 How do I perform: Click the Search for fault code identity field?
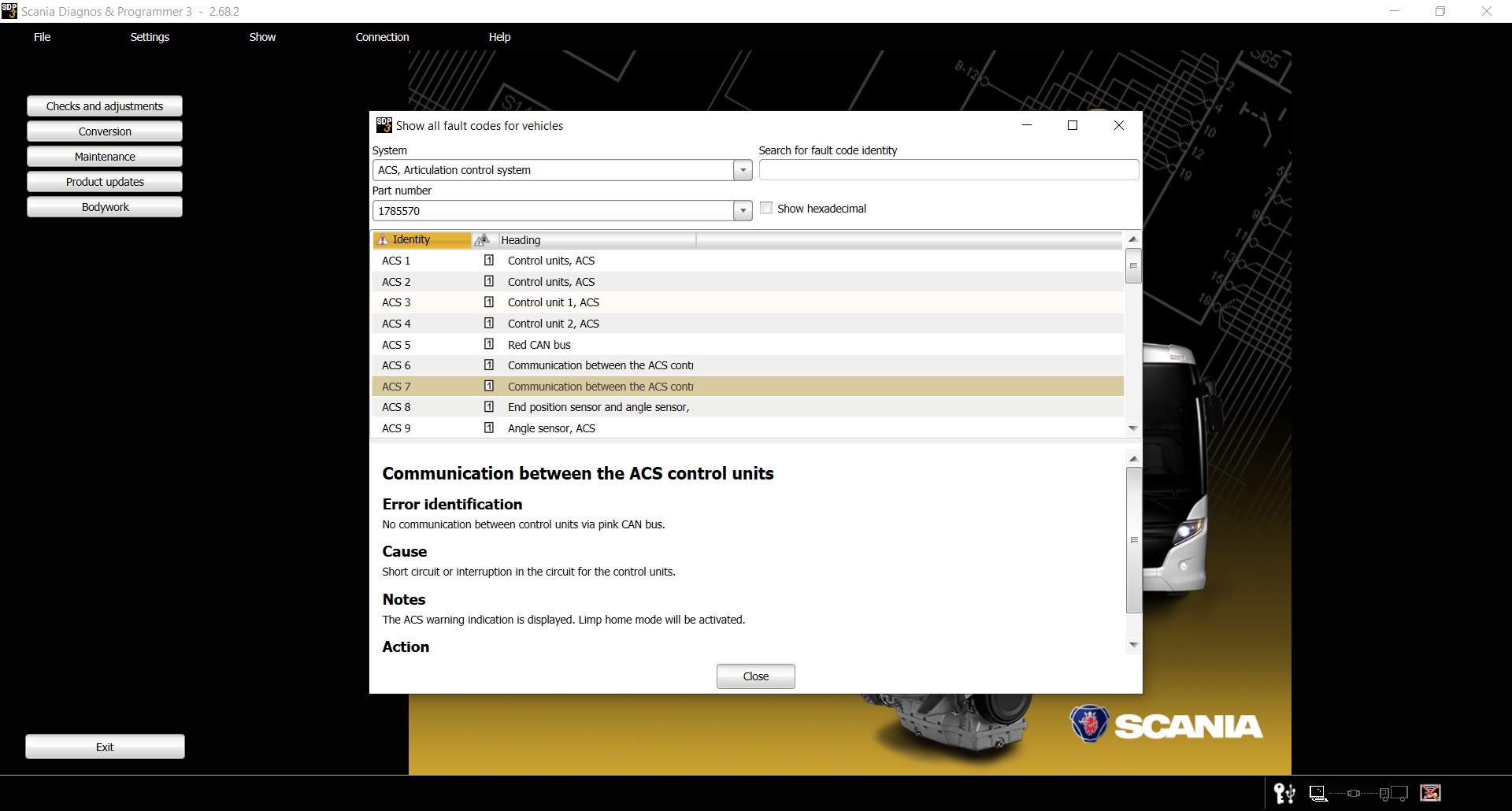click(x=948, y=170)
